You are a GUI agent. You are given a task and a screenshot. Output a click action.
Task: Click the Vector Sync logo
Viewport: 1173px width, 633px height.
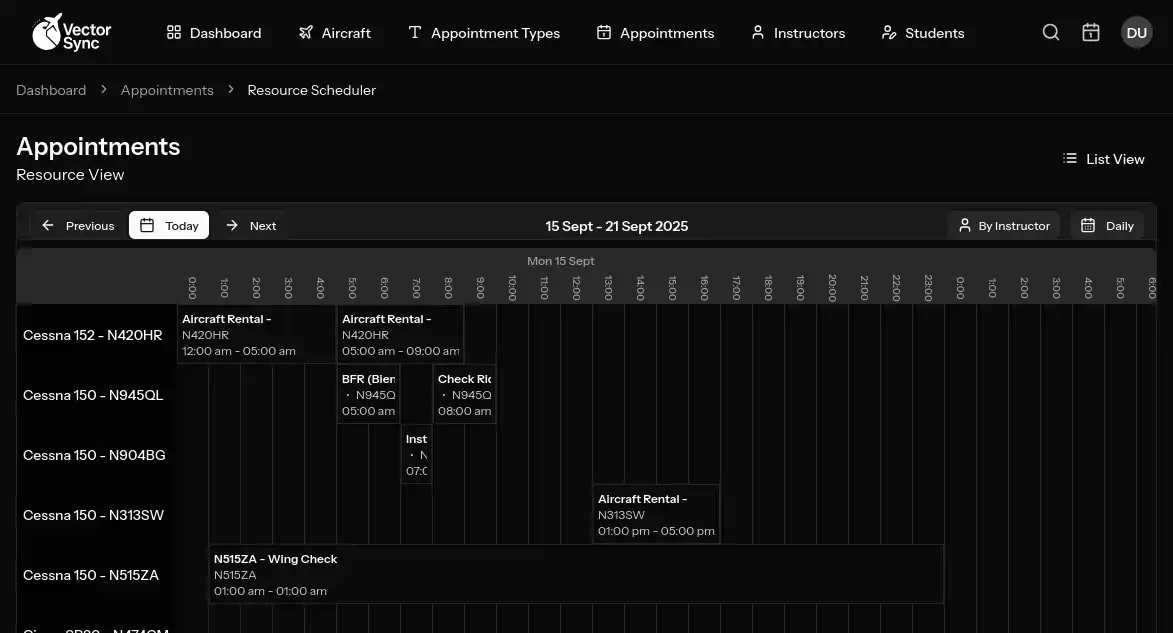pos(71,32)
